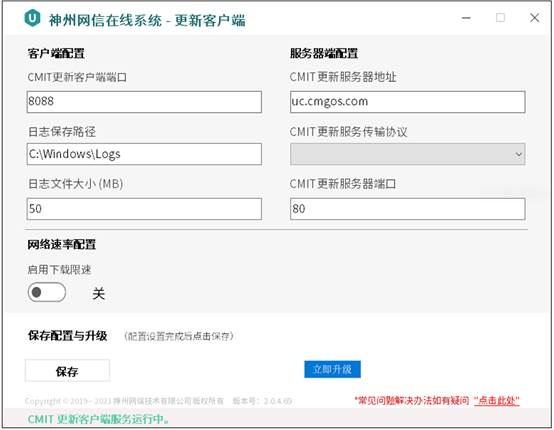This screenshot has height=430, width=554.
Task: Click the blue 立即升级 button
Action: click(x=332, y=369)
